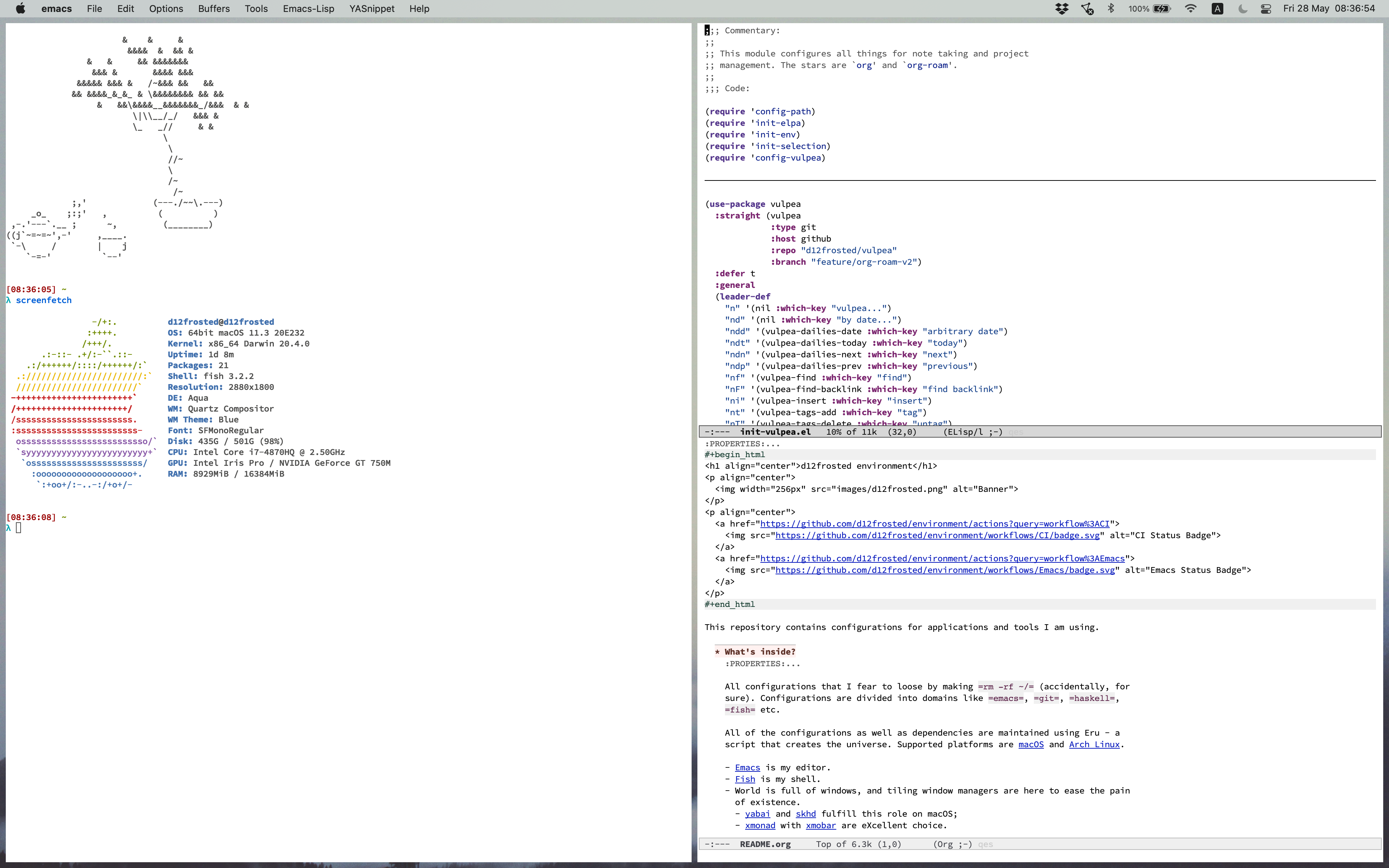Click the battery charging indicator
Viewport: 1389px width, 868px height.
tap(1162, 9)
